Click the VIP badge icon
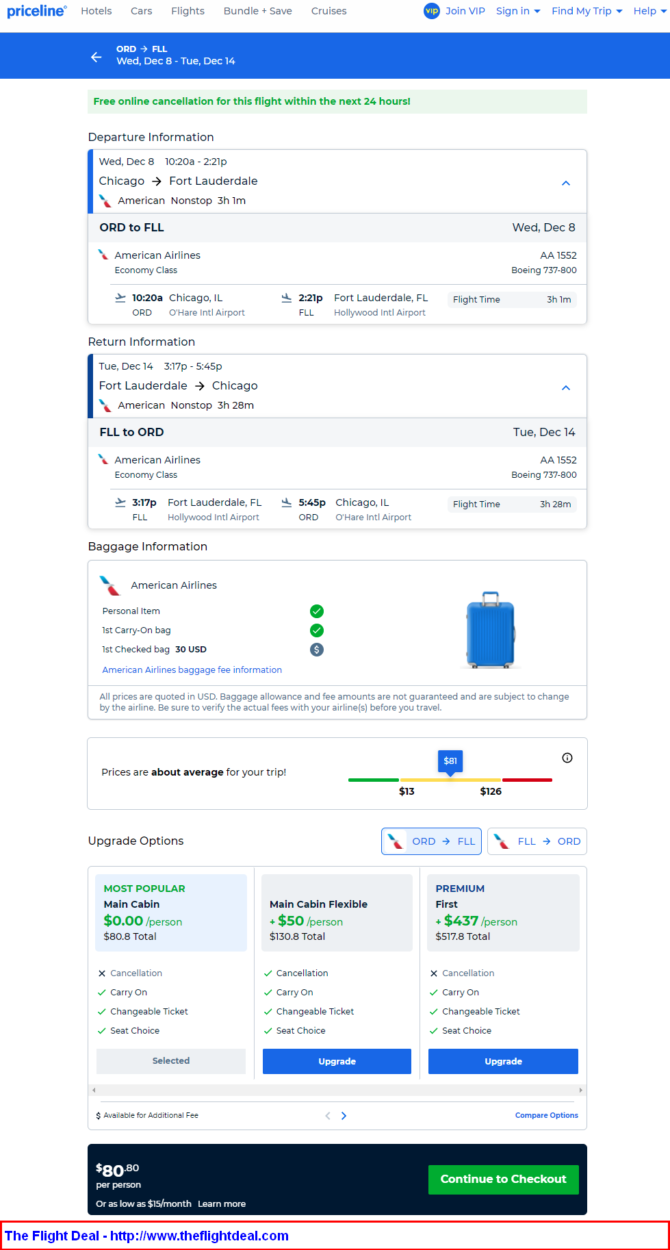 pos(431,11)
